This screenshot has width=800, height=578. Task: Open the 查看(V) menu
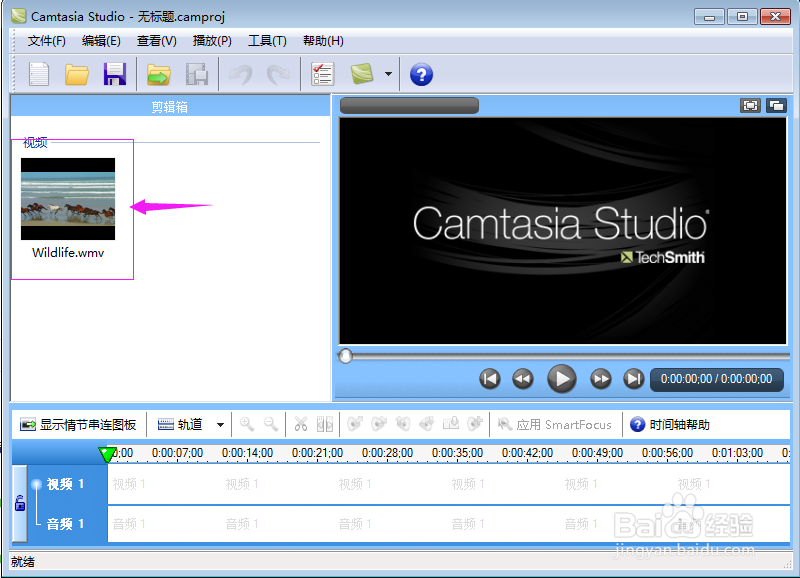click(x=157, y=41)
